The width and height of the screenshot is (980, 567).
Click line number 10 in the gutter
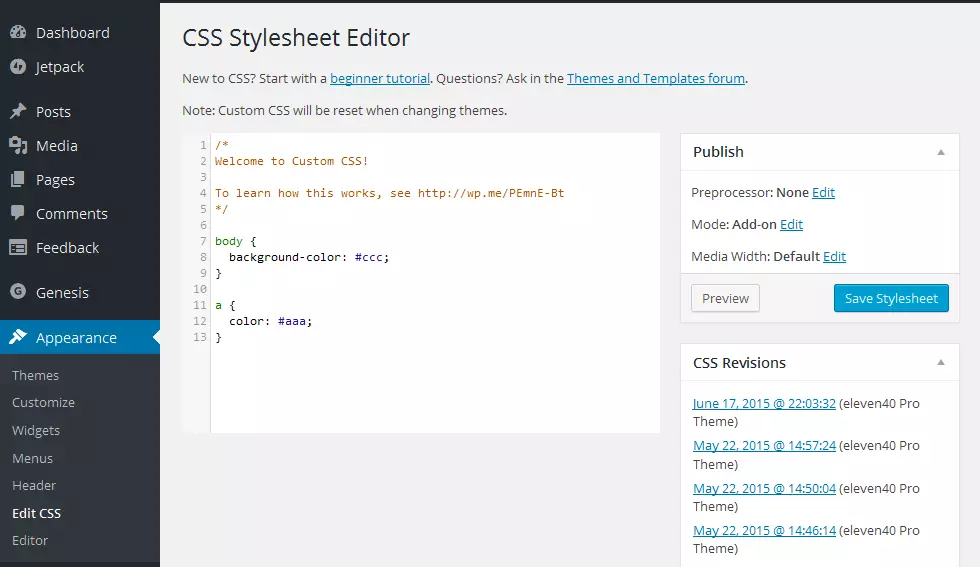(x=199, y=289)
